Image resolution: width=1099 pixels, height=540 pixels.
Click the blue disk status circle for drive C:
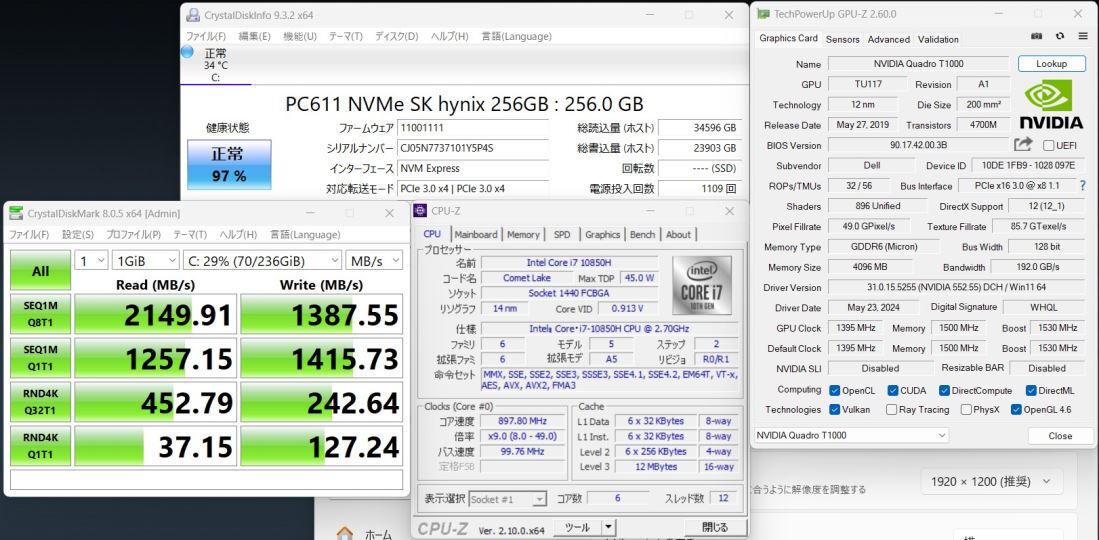(x=188, y=52)
